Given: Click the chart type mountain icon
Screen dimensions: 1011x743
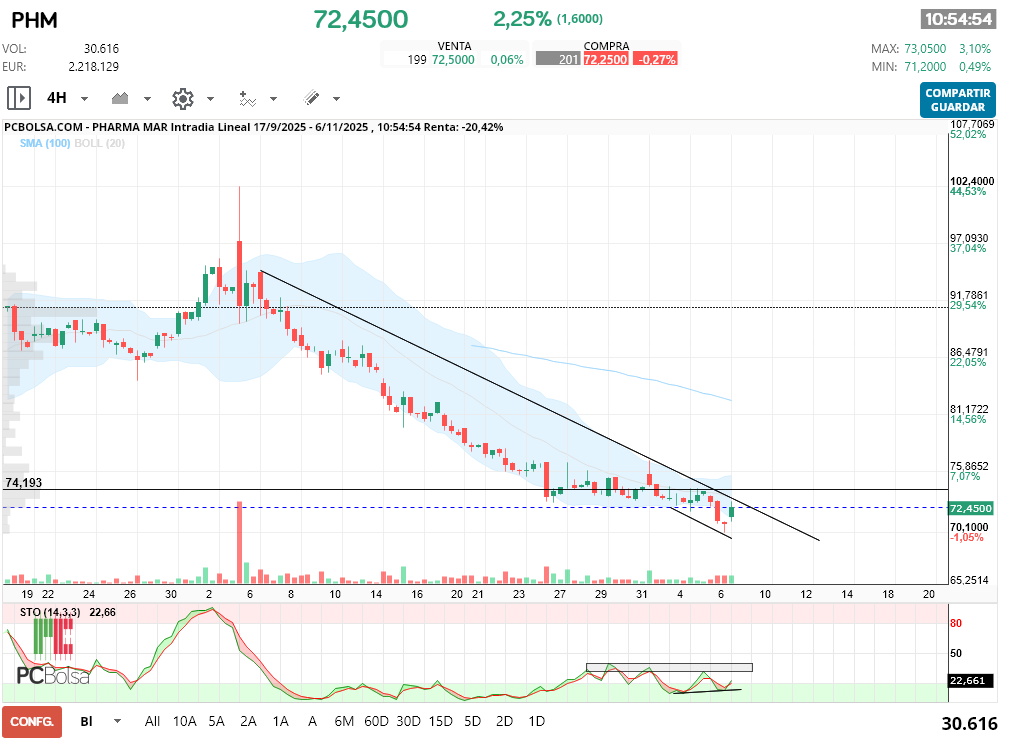Looking at the screenshot, I should 121,98.
